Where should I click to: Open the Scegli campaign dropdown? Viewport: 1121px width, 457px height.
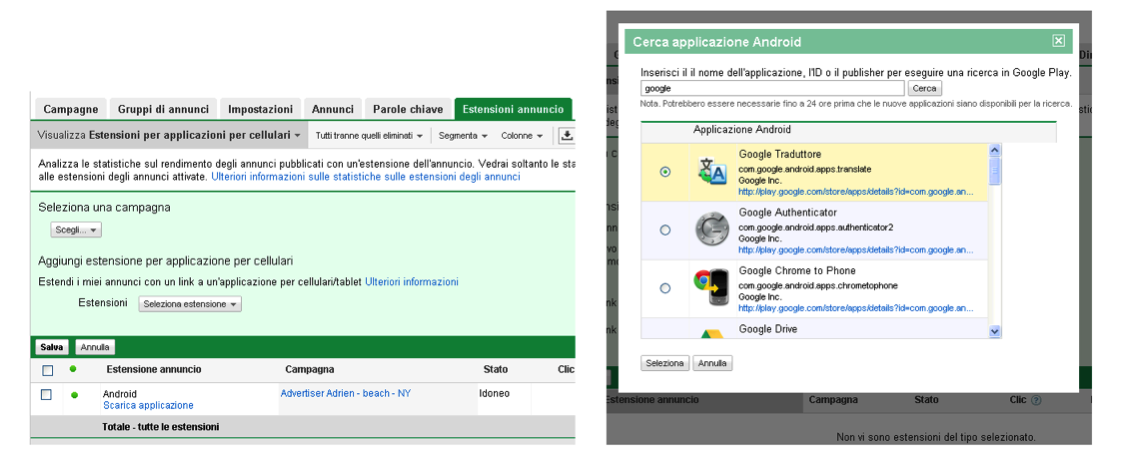76,230
